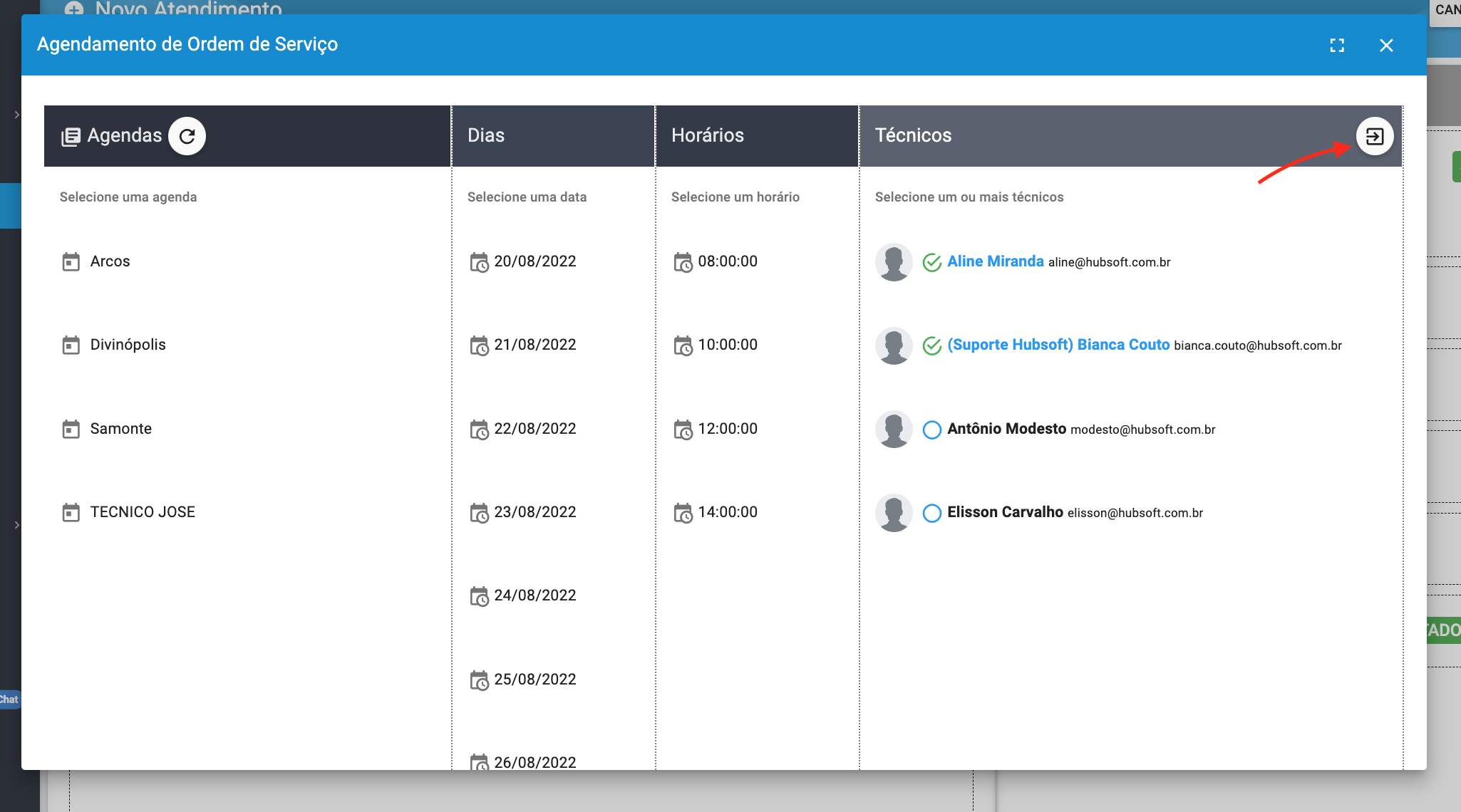Uncheck technician Bianca Couto
The image size is (1461, 812).
pyautogui.click(x=932, y=346)
